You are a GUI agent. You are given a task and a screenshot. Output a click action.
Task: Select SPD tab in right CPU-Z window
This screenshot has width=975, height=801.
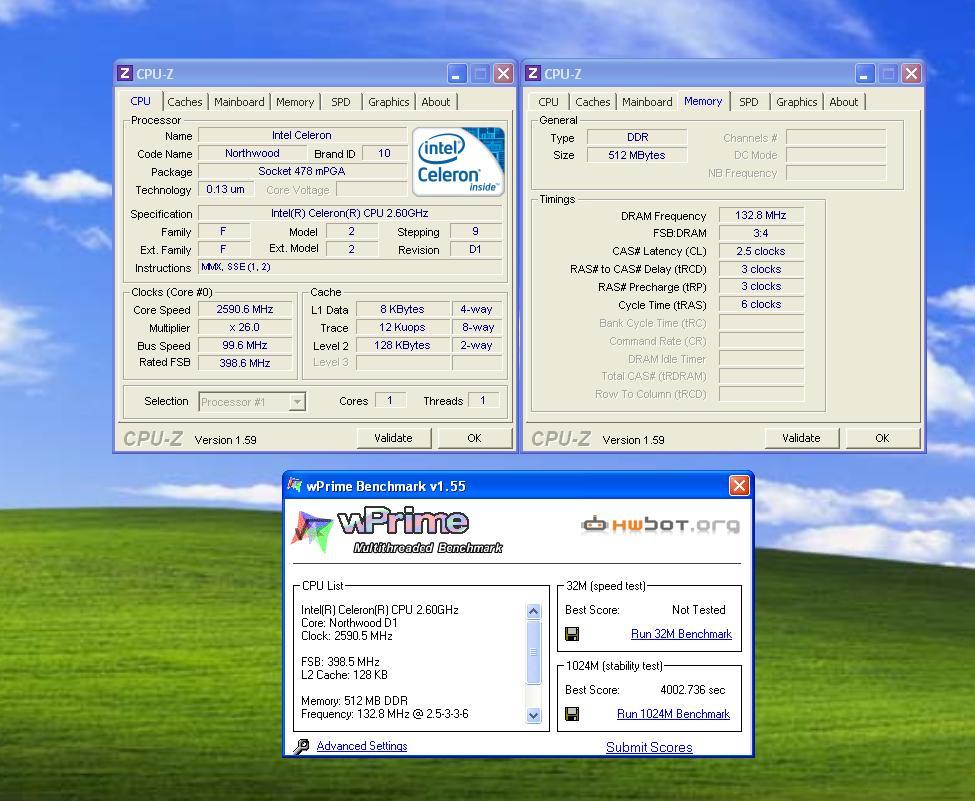(749, 102)
